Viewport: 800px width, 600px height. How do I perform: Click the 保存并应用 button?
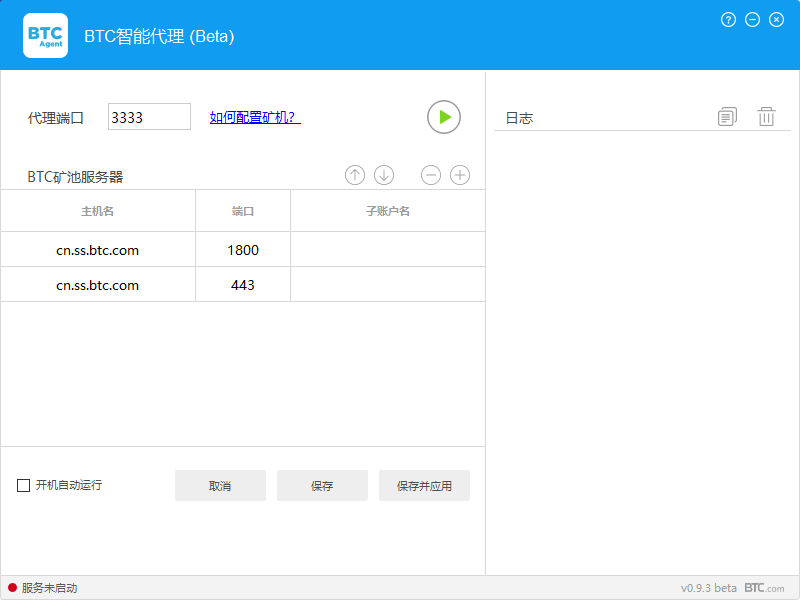tap(424, 485)
